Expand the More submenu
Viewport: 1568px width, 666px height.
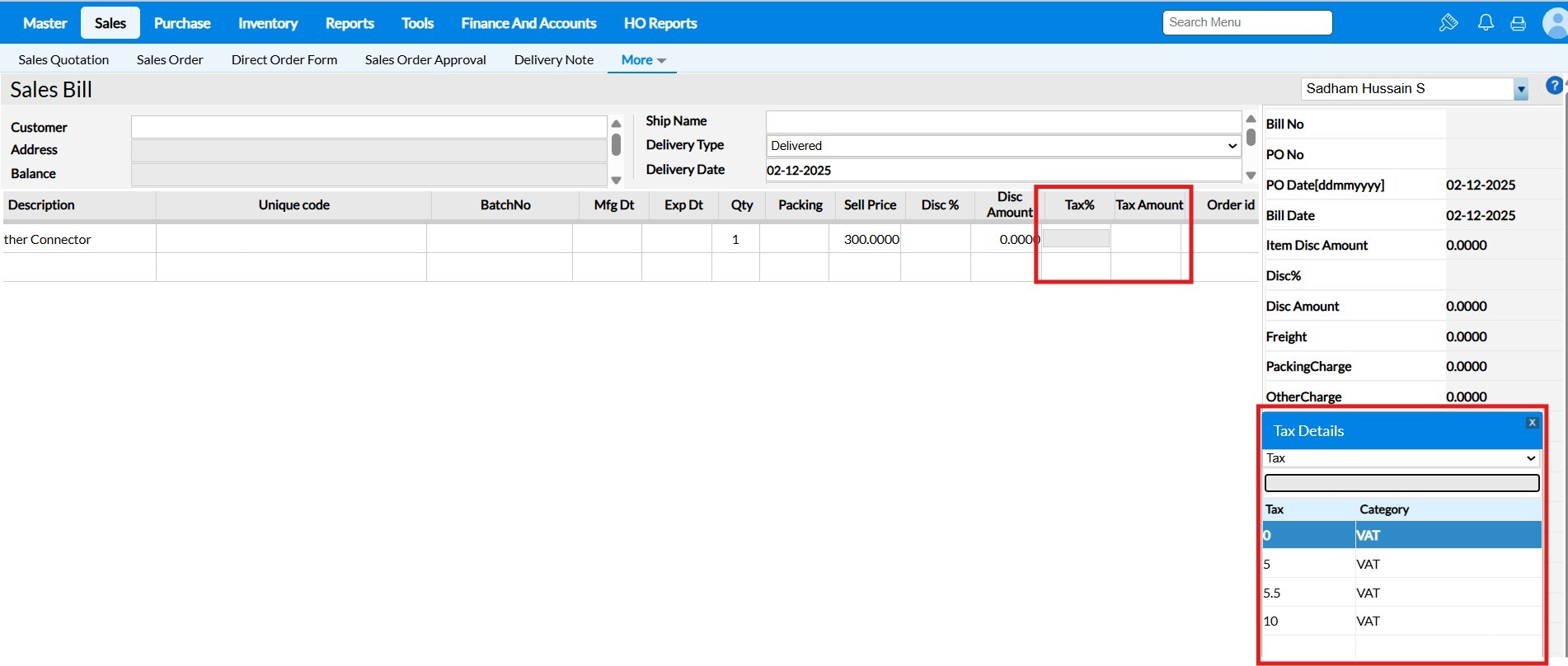coord(643,59)
